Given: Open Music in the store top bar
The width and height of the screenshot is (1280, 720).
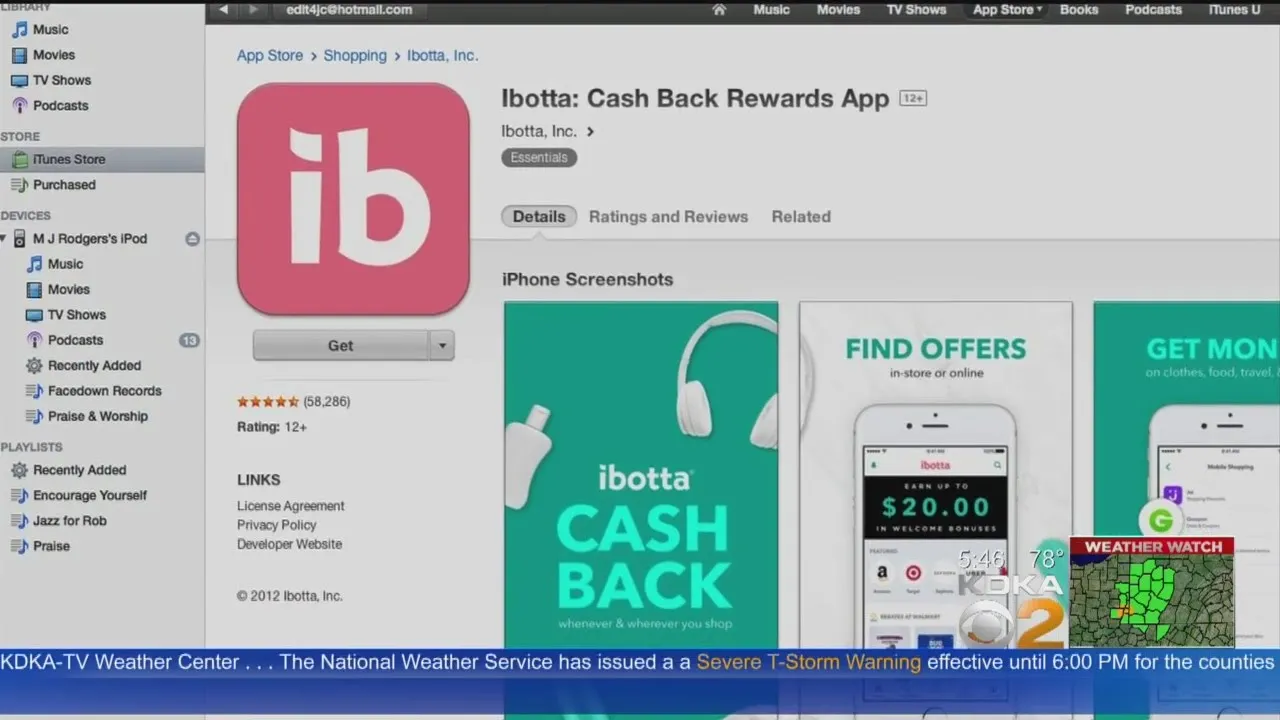Looking at the screenshot, I should click(771, 10).
